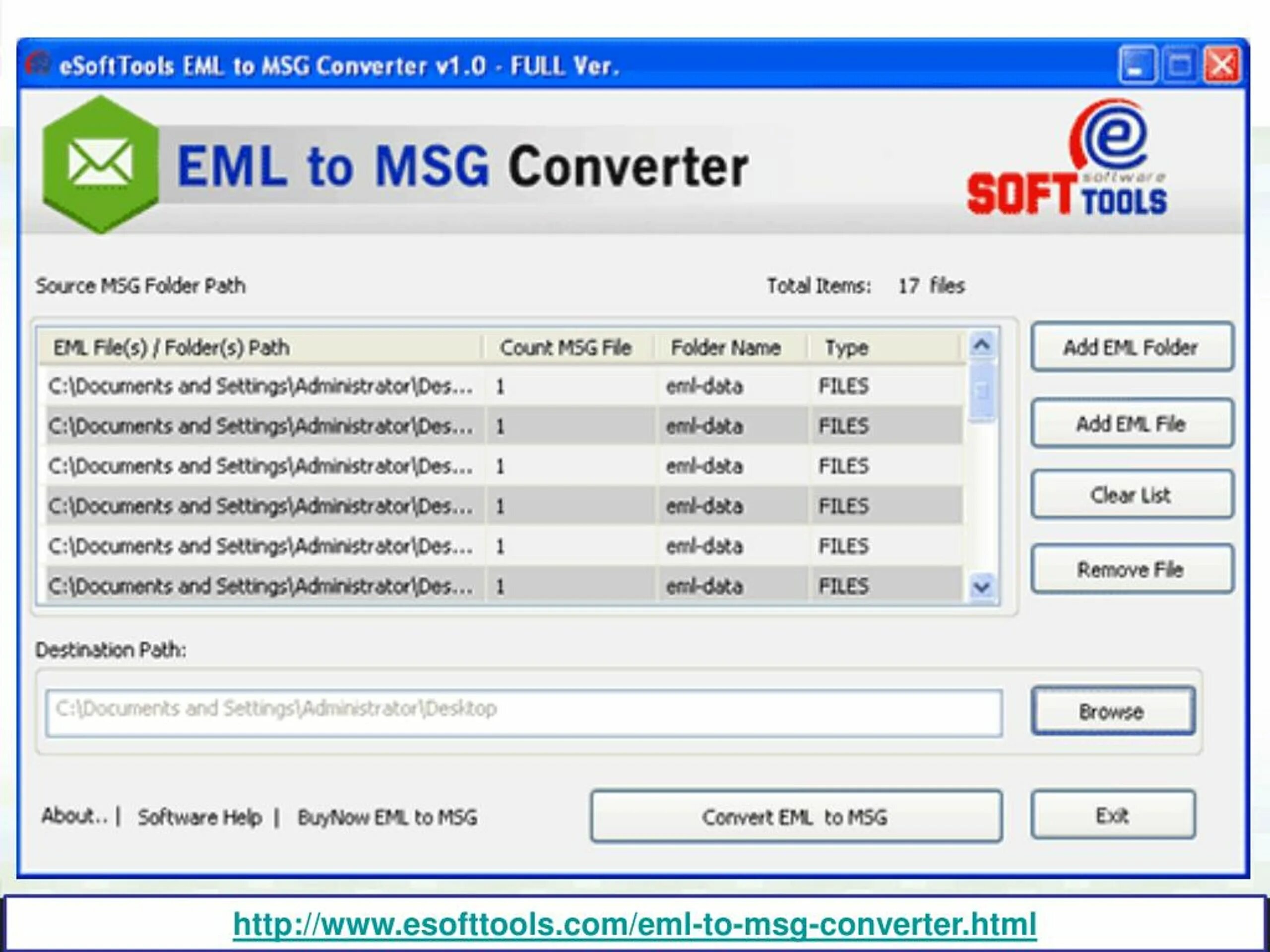Click the Remove File button
Viewport: 1270px width, 952px height.
[x=1132, y=569]
